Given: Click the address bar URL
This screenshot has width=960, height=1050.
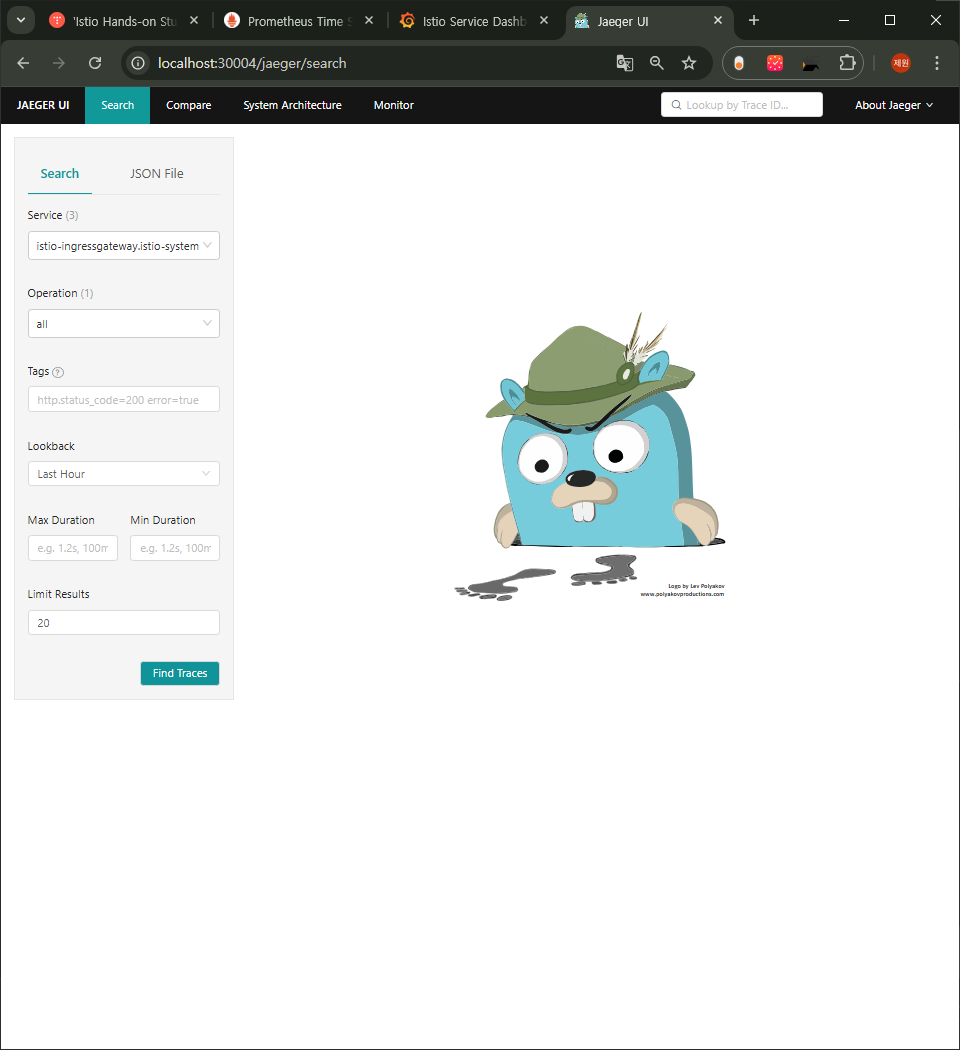Looking at the screenshot, I should 252,63.
